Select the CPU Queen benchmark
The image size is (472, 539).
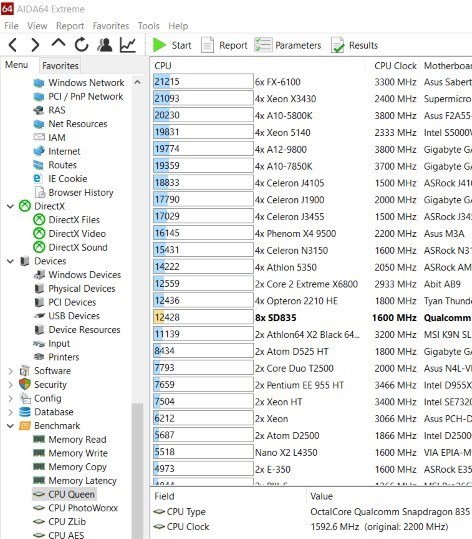71,494
